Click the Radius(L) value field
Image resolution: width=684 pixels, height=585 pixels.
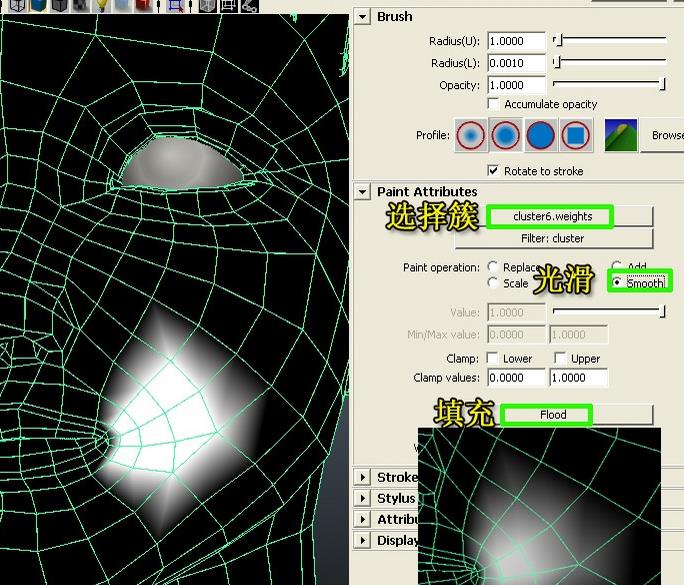516,63
